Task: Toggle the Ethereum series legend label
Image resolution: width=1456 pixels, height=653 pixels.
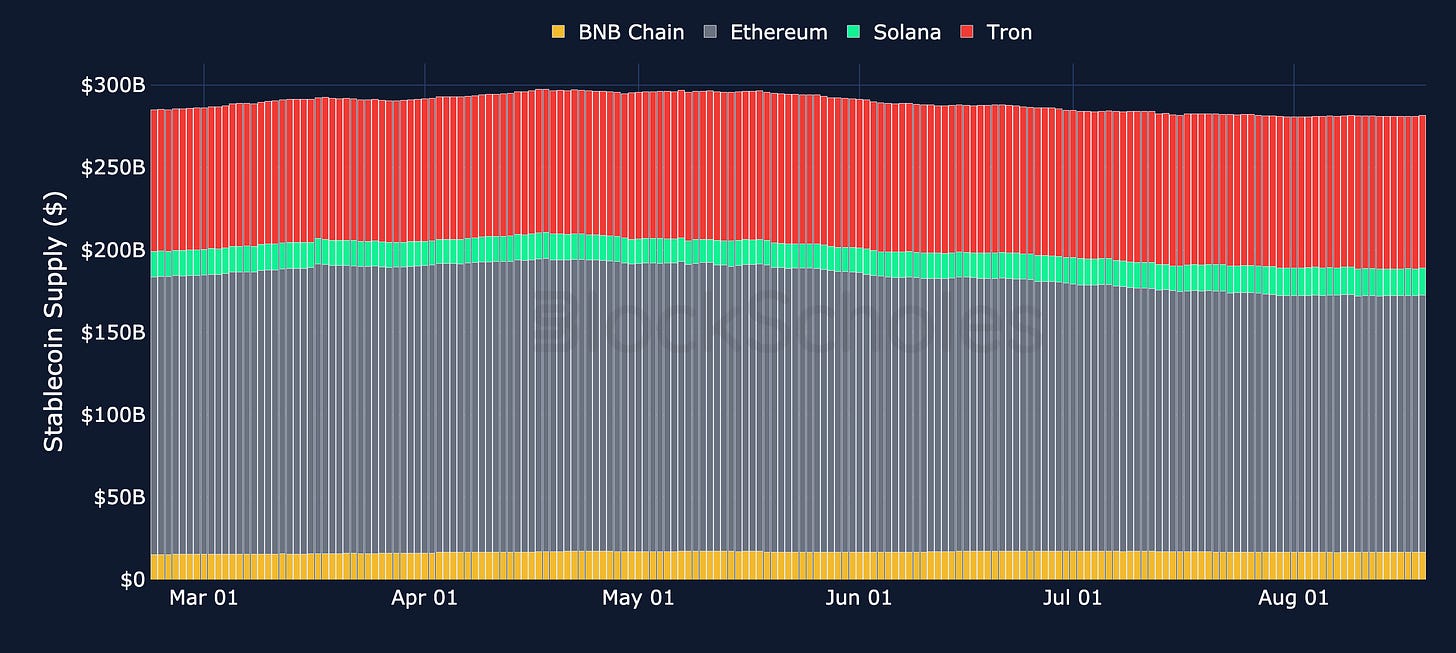Action: 779,32
